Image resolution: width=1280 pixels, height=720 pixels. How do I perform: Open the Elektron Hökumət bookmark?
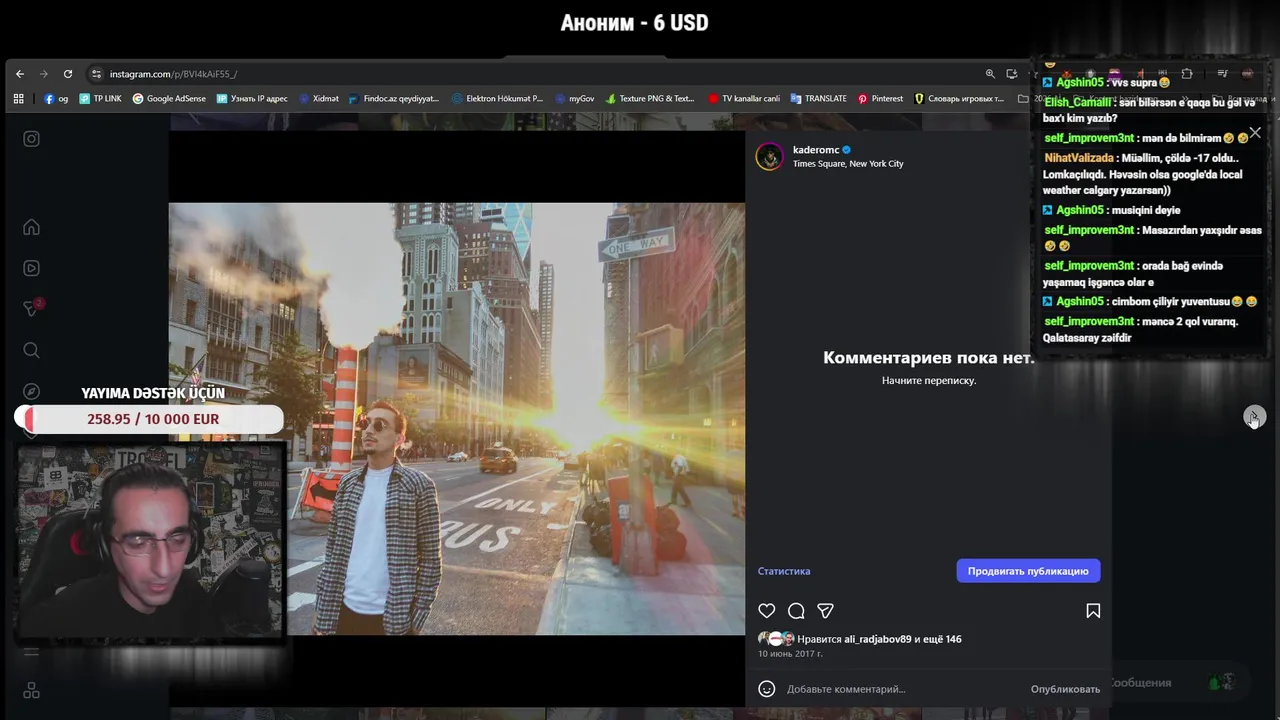click(497, 99)
